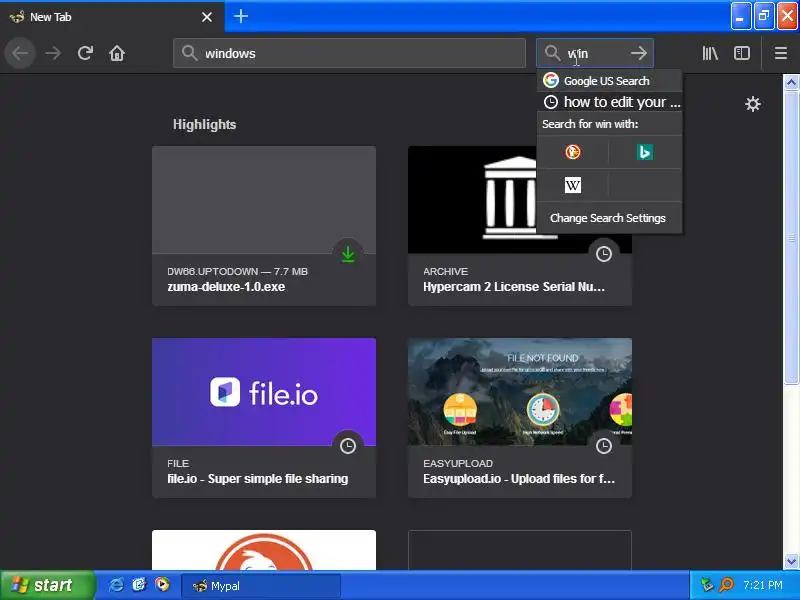Click the vertical scrollbar up arrow
Image resolution: width=800 pixels, height=600 pixels.
(x=791, y=82)
